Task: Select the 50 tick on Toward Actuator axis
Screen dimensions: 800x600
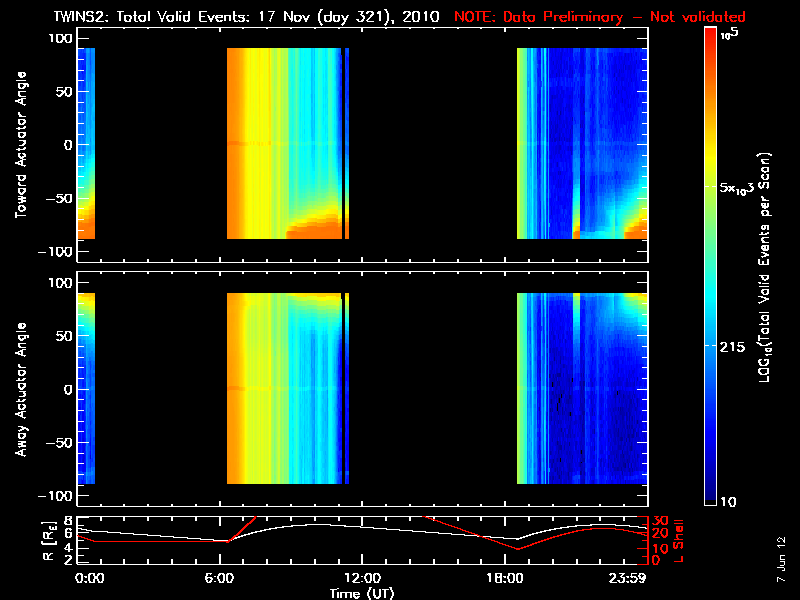Action: pyautogui.click(x=64, y=92)
